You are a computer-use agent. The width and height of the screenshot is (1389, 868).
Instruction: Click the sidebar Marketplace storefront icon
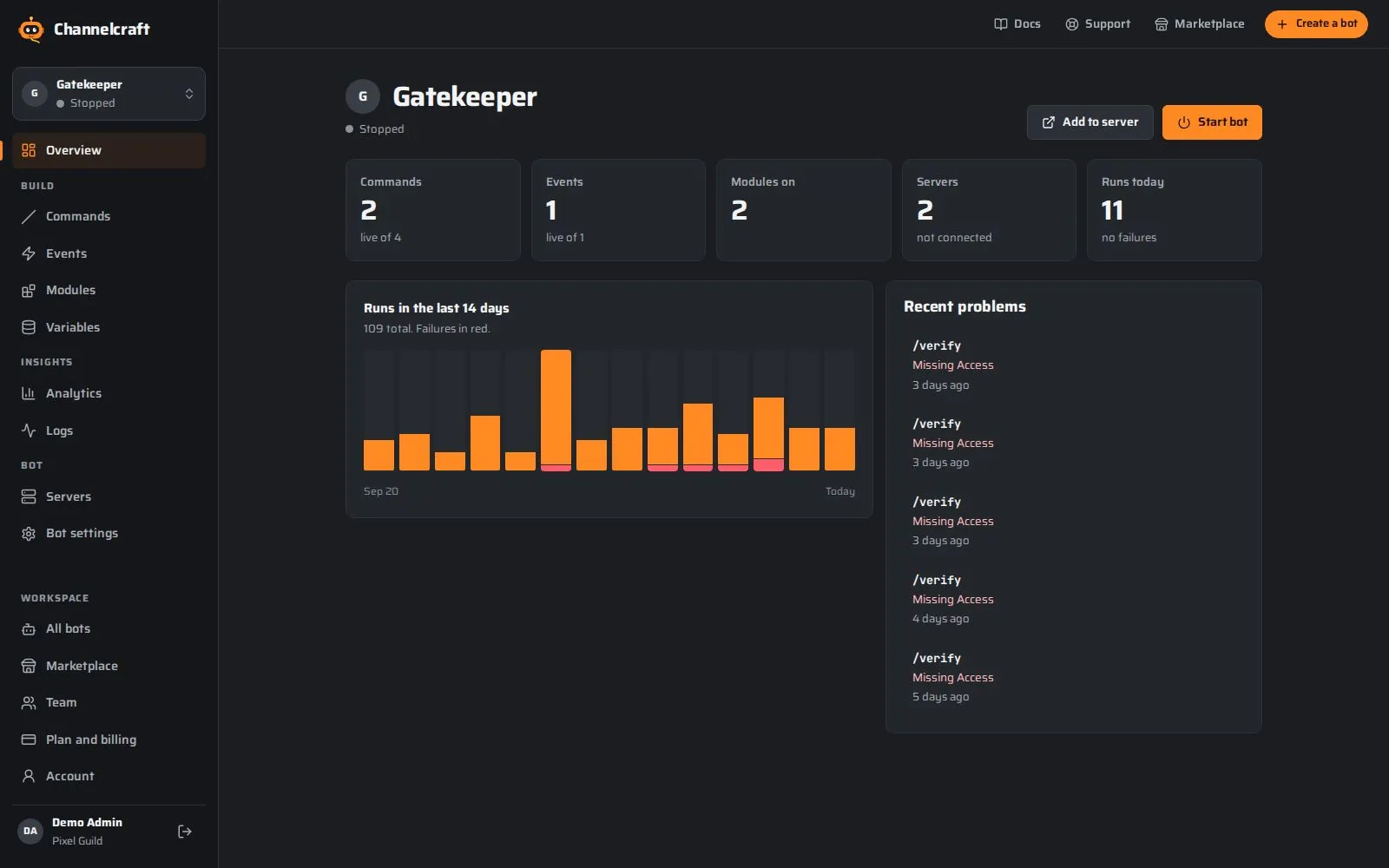pyautogui.click(x=29, y=666)
